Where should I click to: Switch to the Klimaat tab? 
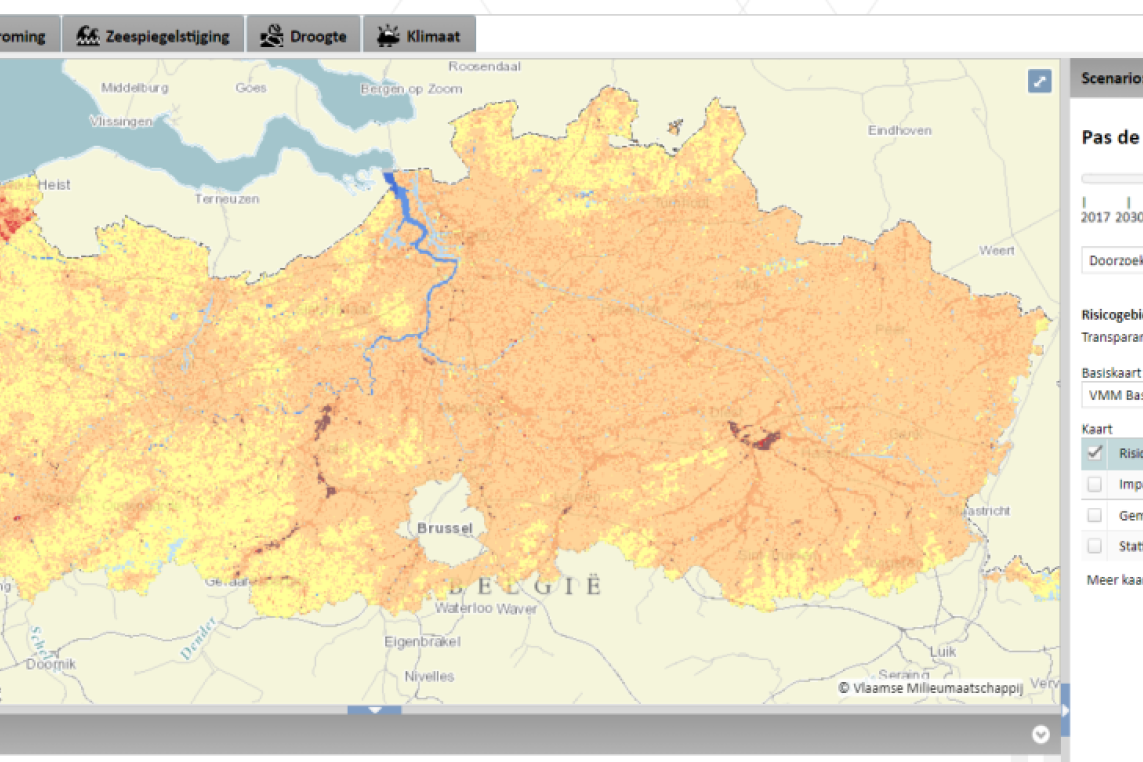point(420,34)
